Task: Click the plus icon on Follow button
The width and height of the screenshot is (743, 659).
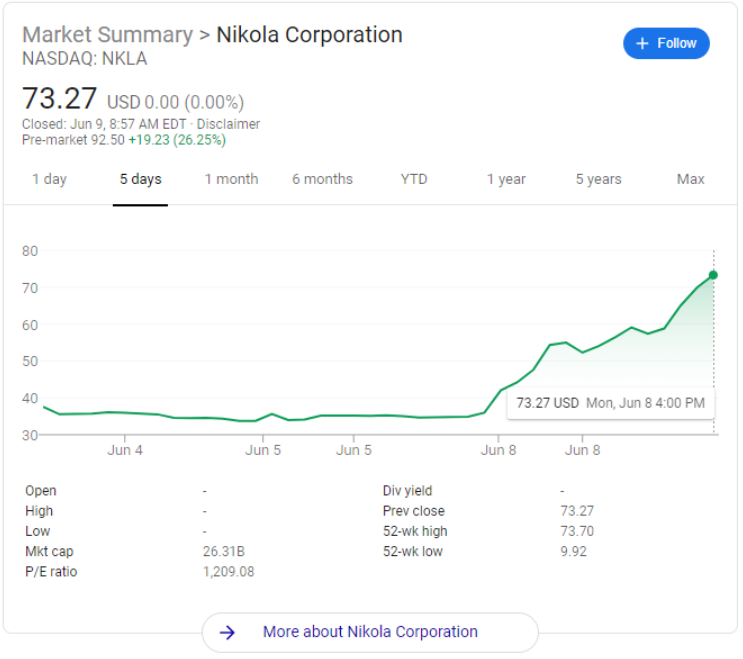Action: (x=642, y=44)
